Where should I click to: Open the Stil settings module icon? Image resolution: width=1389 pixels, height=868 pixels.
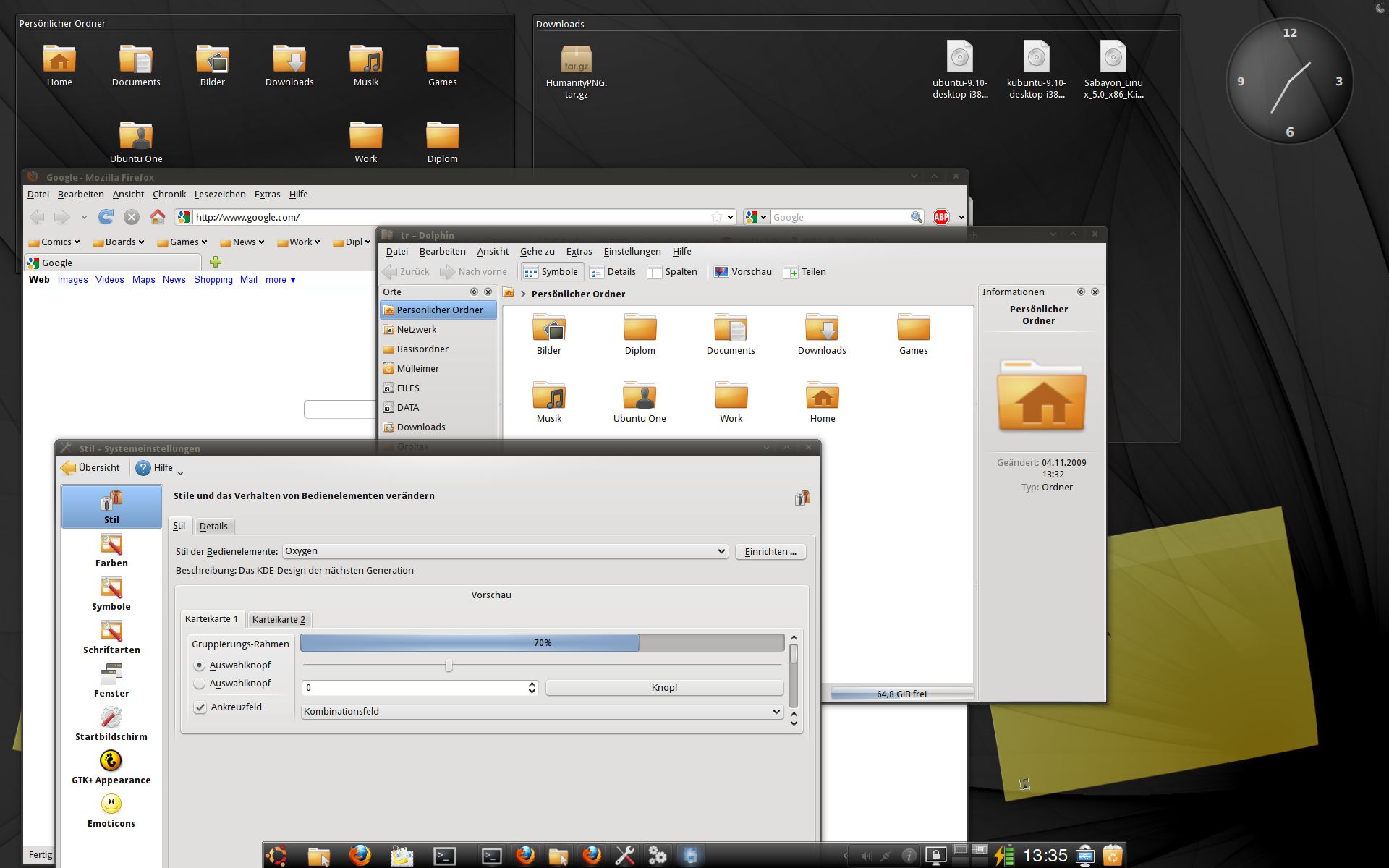pyautogui.click(x=111, y=506)
